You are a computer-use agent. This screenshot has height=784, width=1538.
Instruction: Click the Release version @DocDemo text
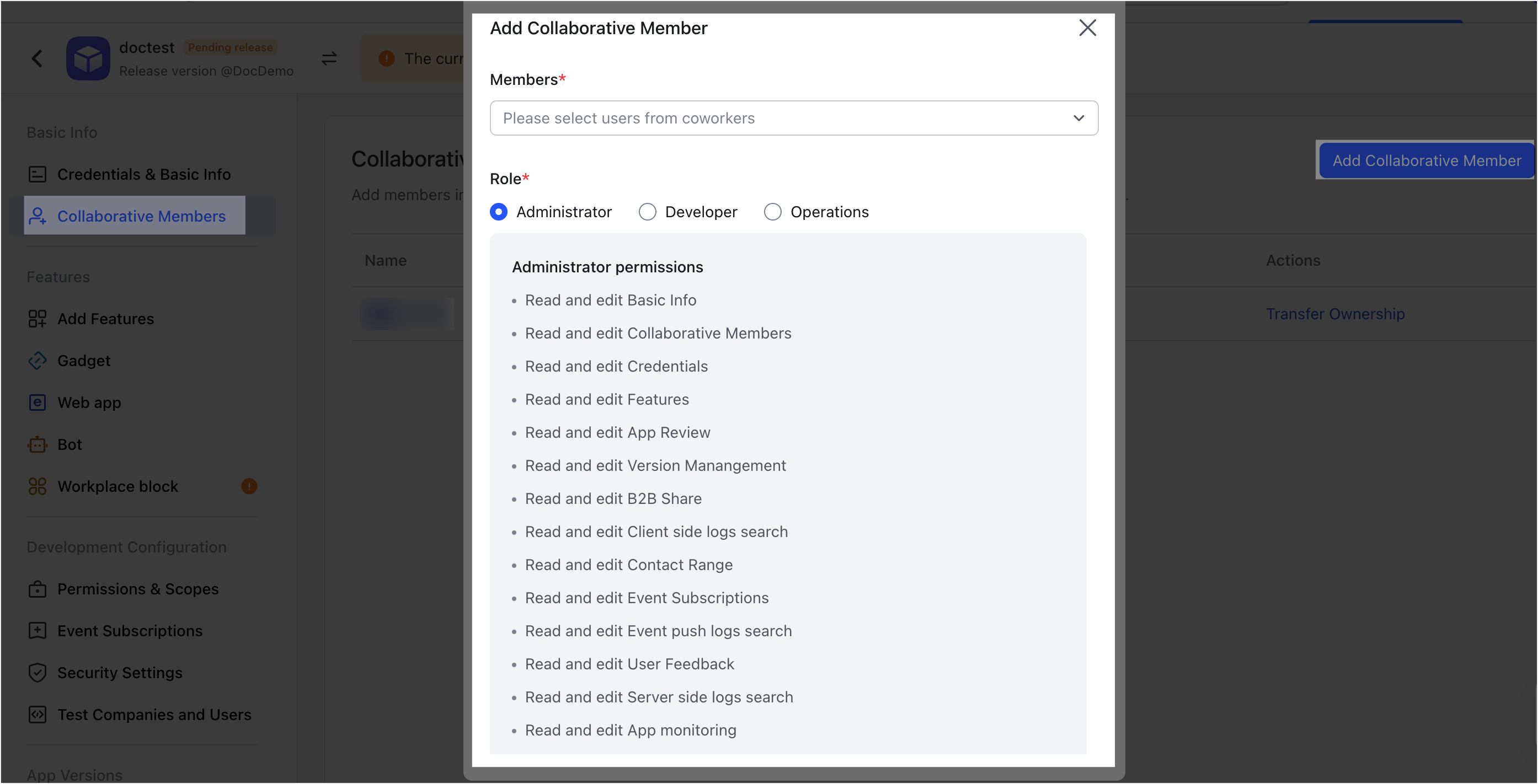coord(206,71)
